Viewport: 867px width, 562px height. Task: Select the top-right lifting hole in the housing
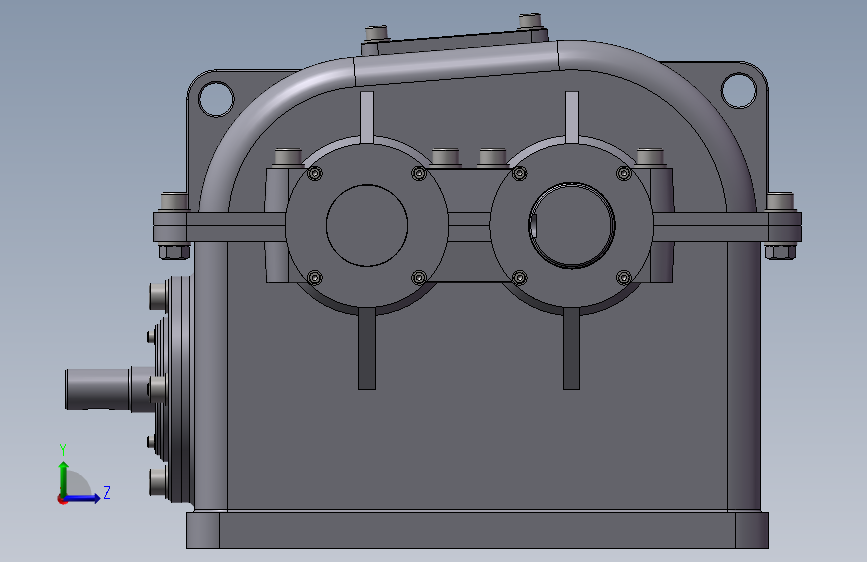pos(739,90)
